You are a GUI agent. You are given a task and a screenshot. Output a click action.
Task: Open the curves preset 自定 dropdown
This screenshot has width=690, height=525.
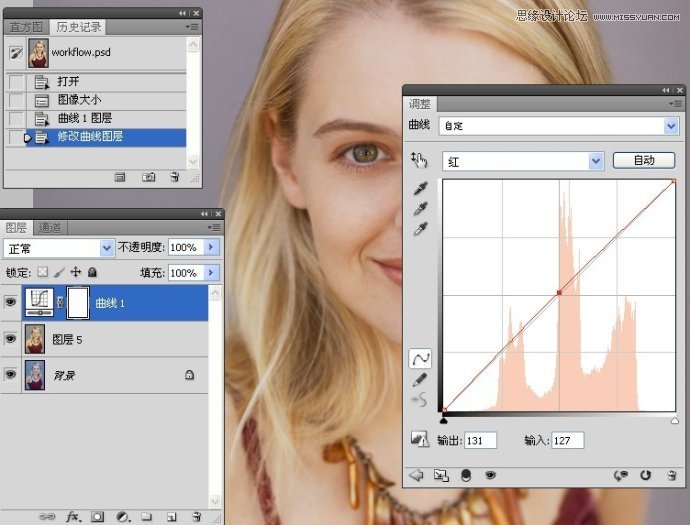[671, 126]
